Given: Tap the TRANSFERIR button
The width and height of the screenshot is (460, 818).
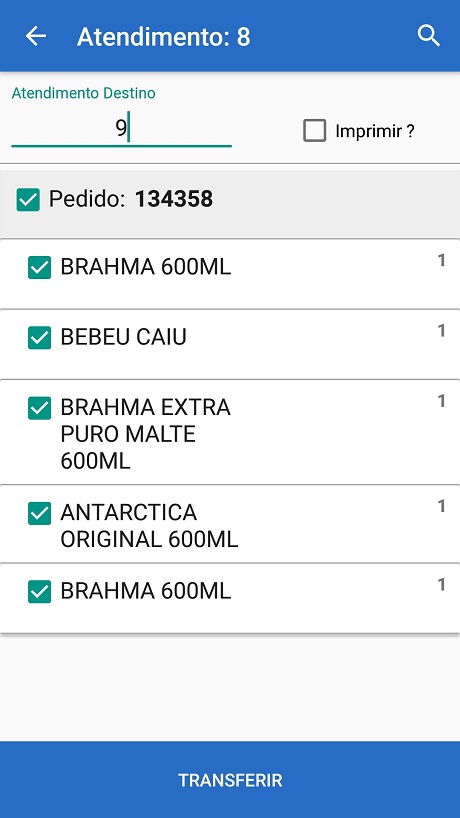Looking at the screenshot, I should 230,780.
